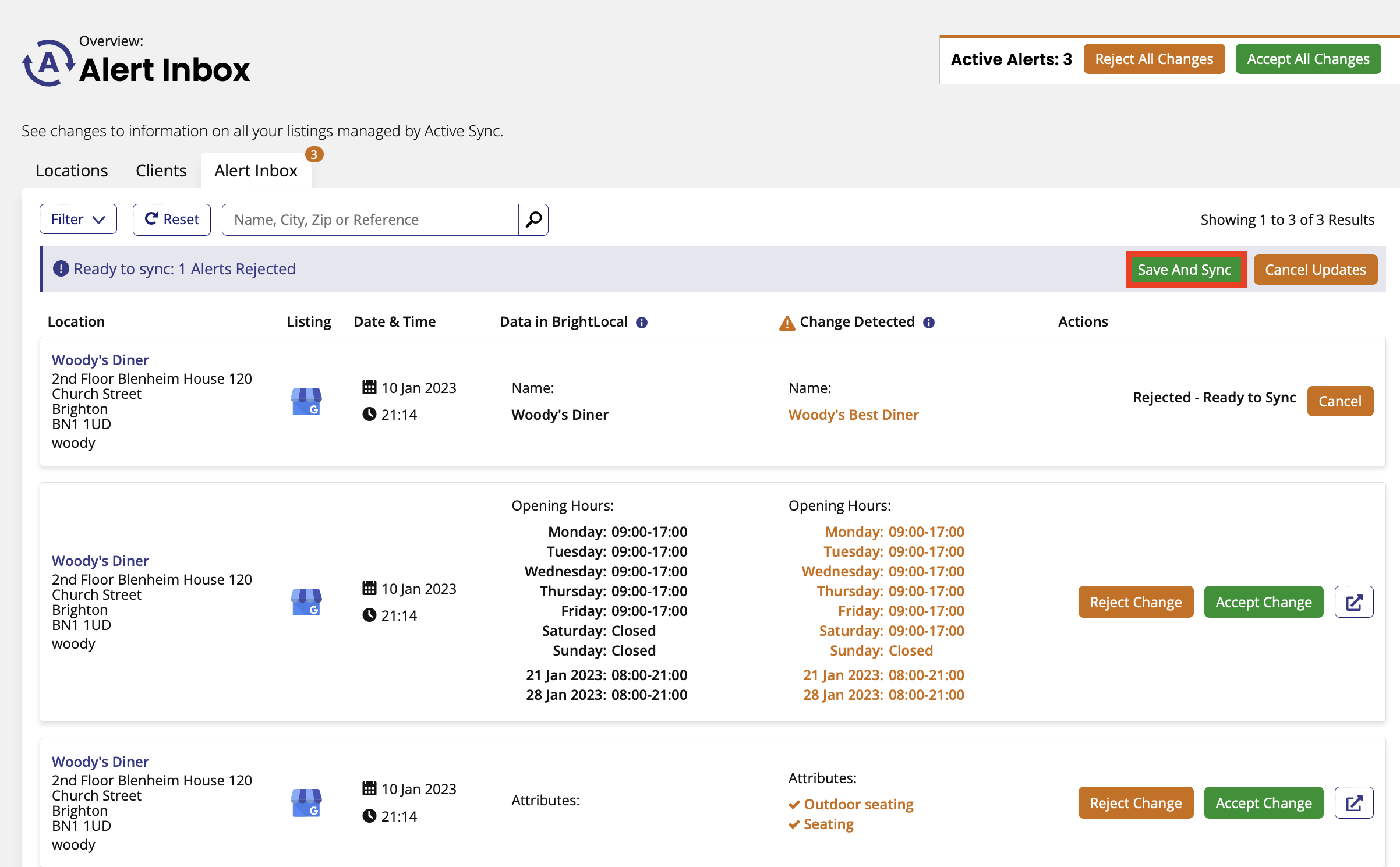
Task: Click the calendar icon in the Attributes row
Action: point(369,788)
